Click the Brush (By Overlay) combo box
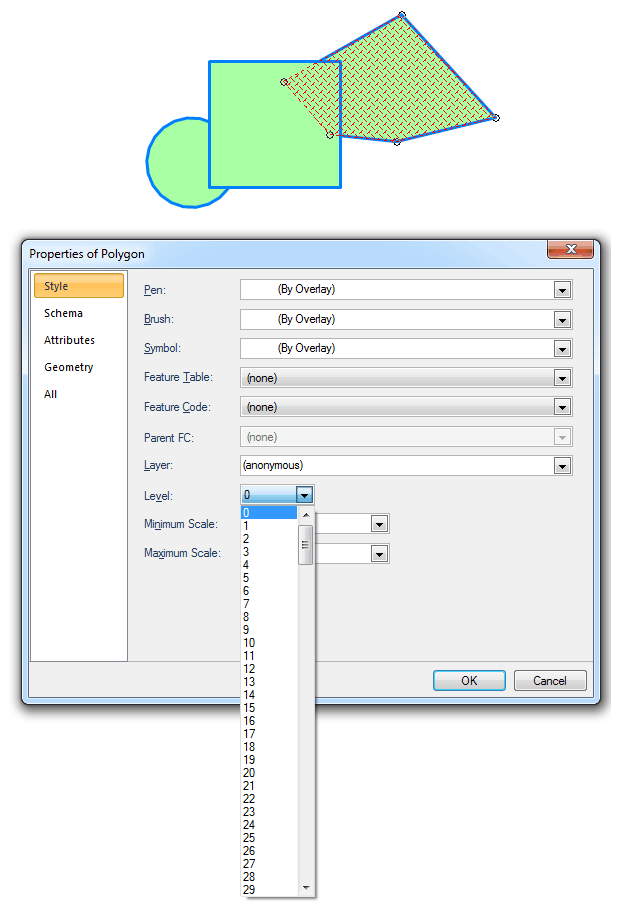The image size is (622, 904). coord(406,319)
